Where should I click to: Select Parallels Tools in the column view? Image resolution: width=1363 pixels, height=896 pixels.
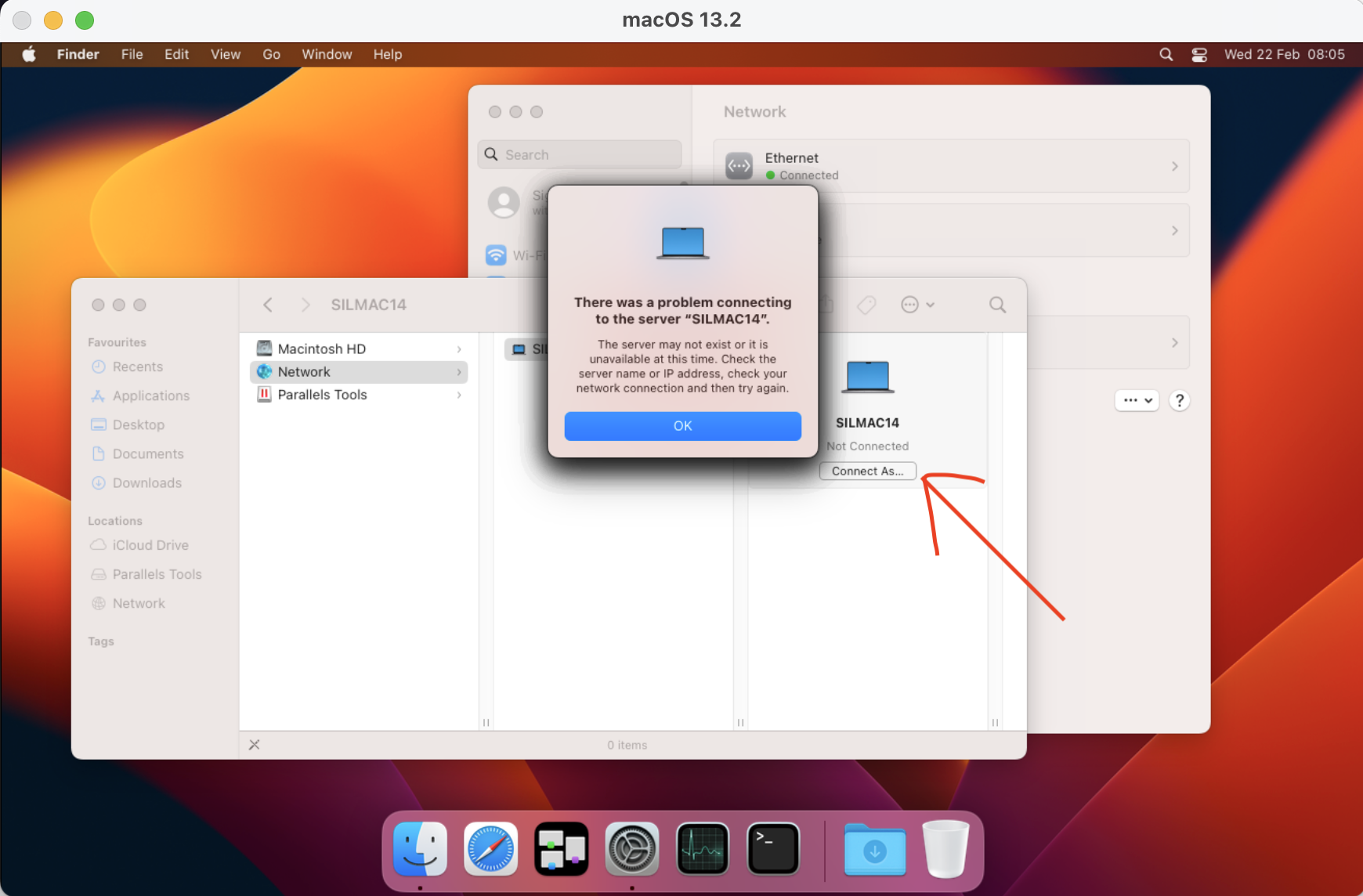pos(359,395)
